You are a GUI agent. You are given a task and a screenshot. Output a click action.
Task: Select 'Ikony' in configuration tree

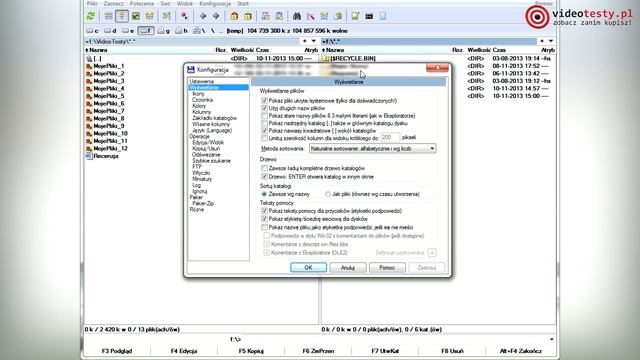pos(198,94)
